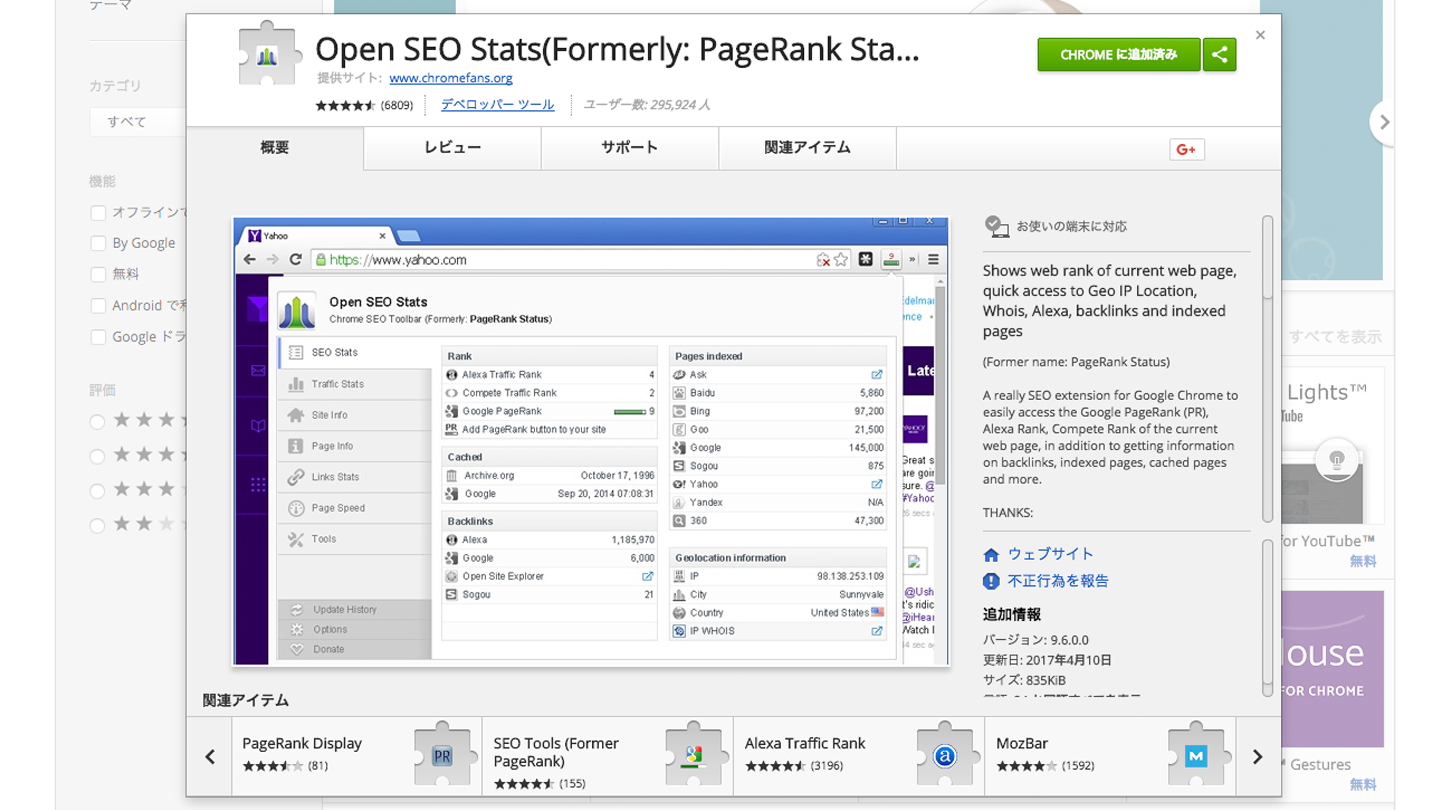1440x810 pixels.
Task: Open the 関連アイテム tab
Action: pos(808,148)
